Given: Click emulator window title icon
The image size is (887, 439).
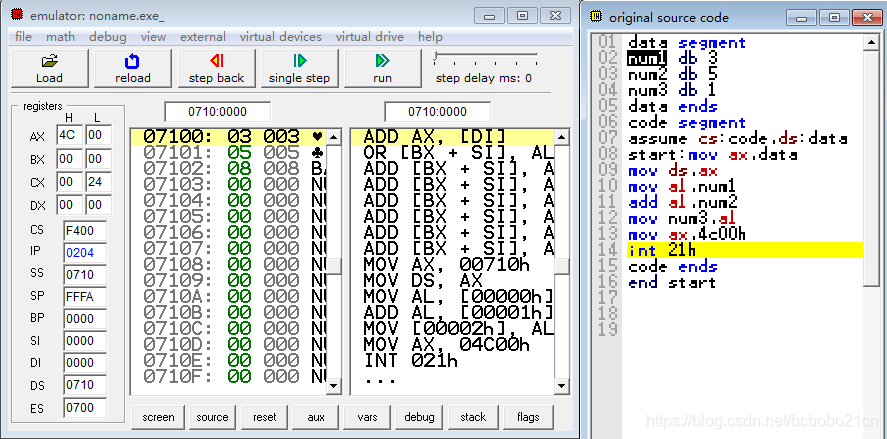Looking at the screenshot, I should (18, 15).
